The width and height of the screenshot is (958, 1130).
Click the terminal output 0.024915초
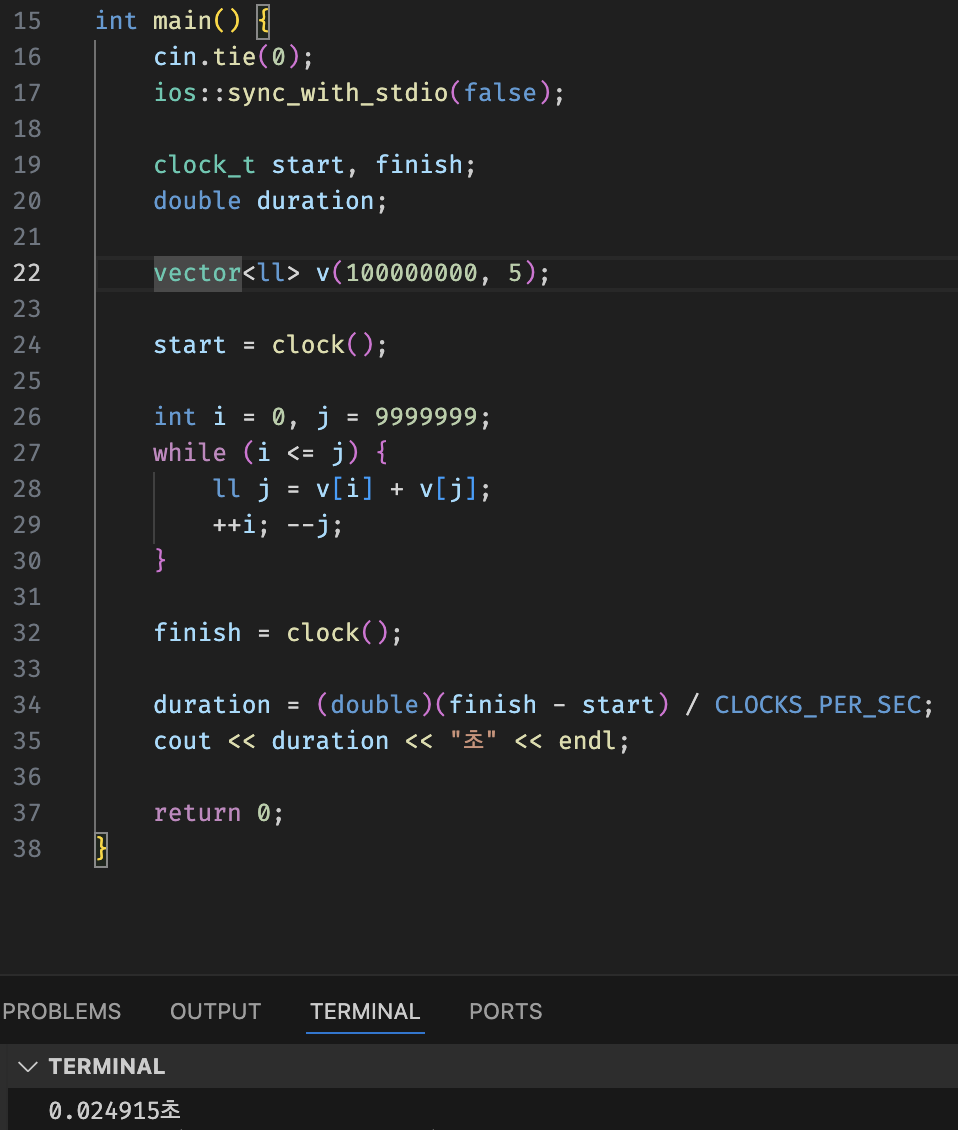pyautogui.click(x=115, y=1111)
